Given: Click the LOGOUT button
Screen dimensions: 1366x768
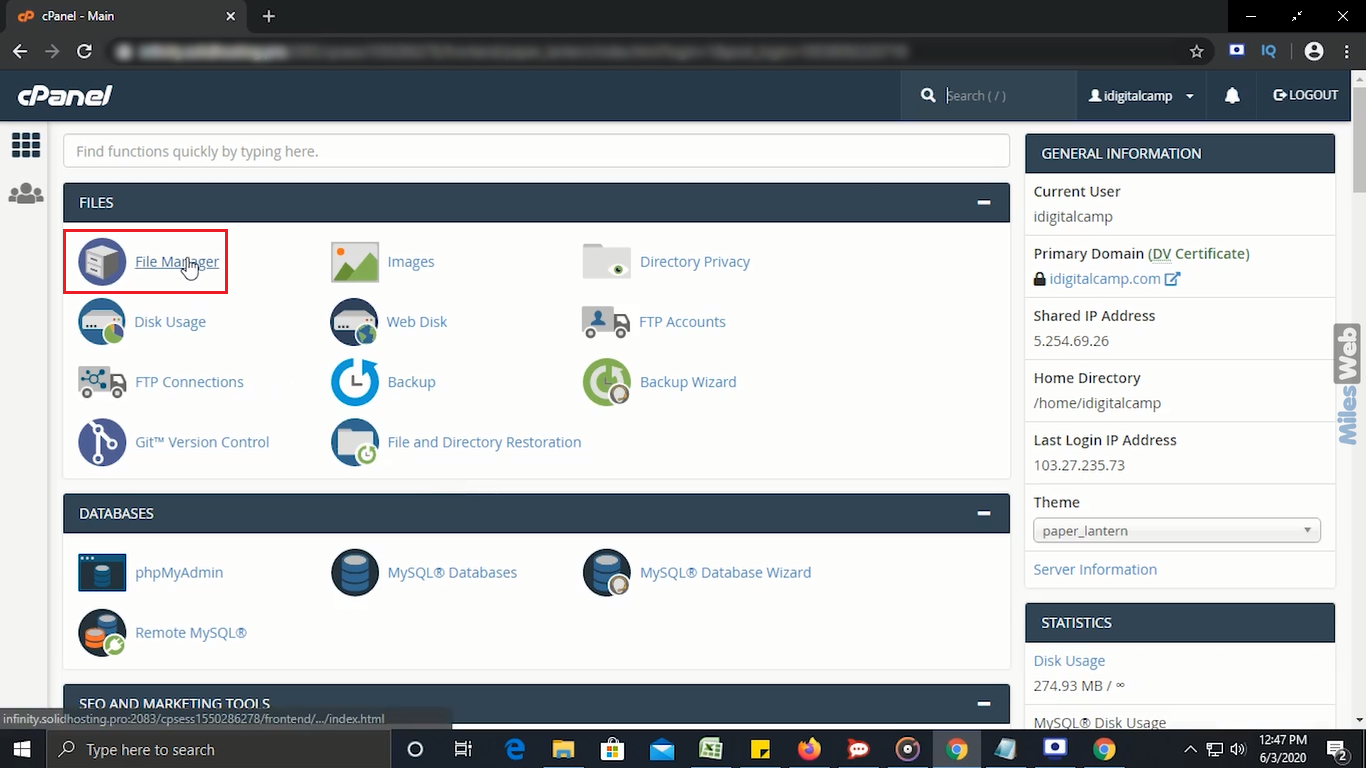Looking at the screenshot, I should 1305,95.
